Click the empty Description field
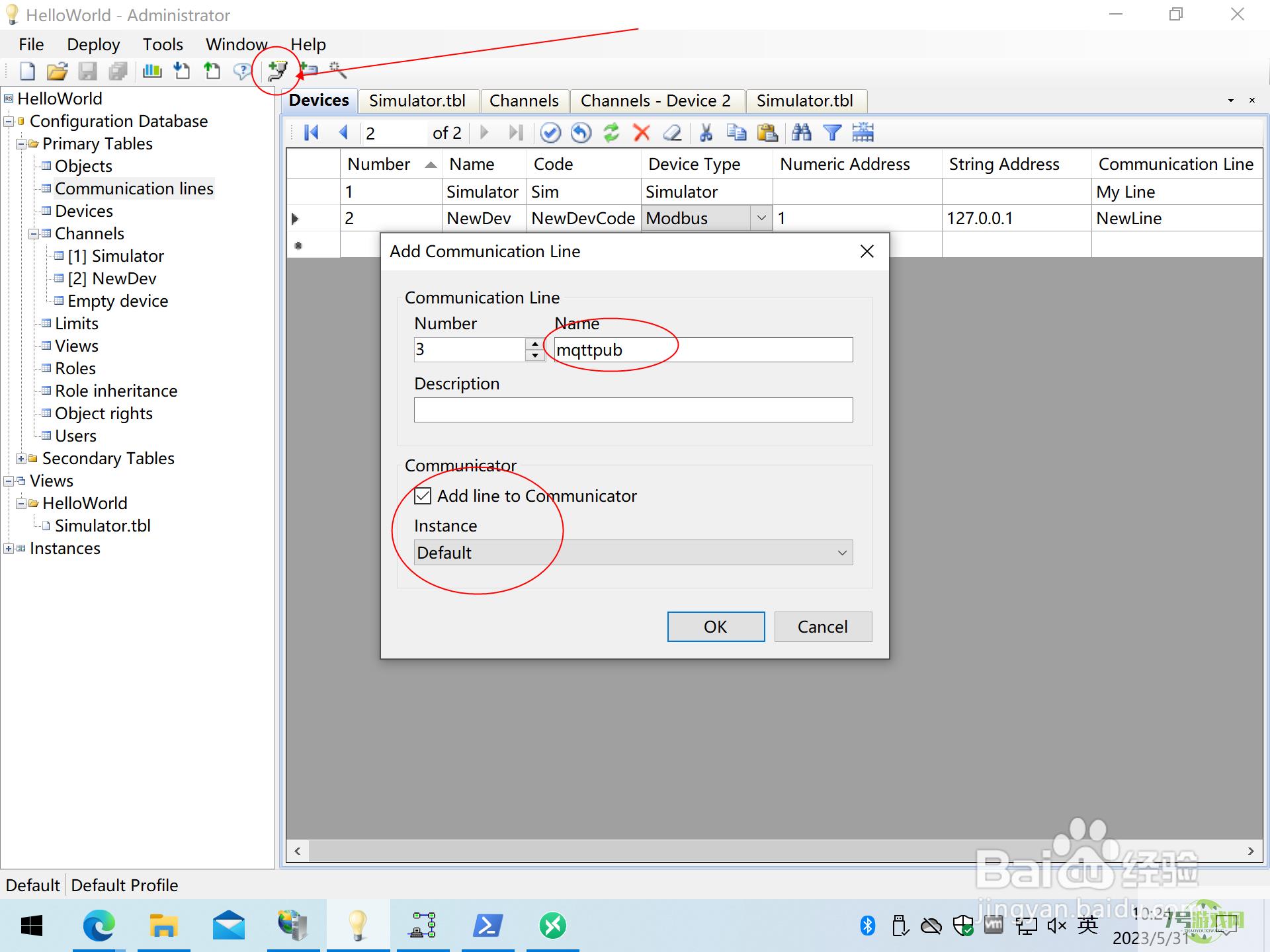The width and height of the screenshot is (1270, 952). 633,410
